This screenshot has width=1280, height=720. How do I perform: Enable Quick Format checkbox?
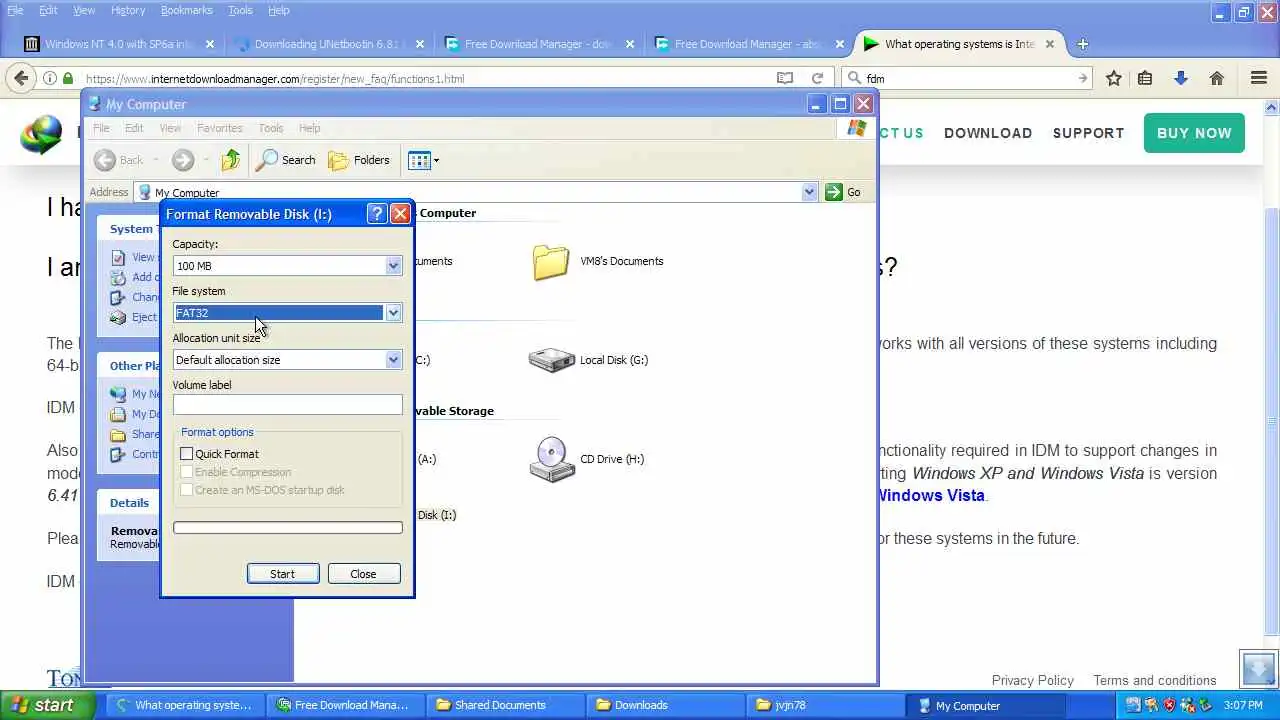186,454
